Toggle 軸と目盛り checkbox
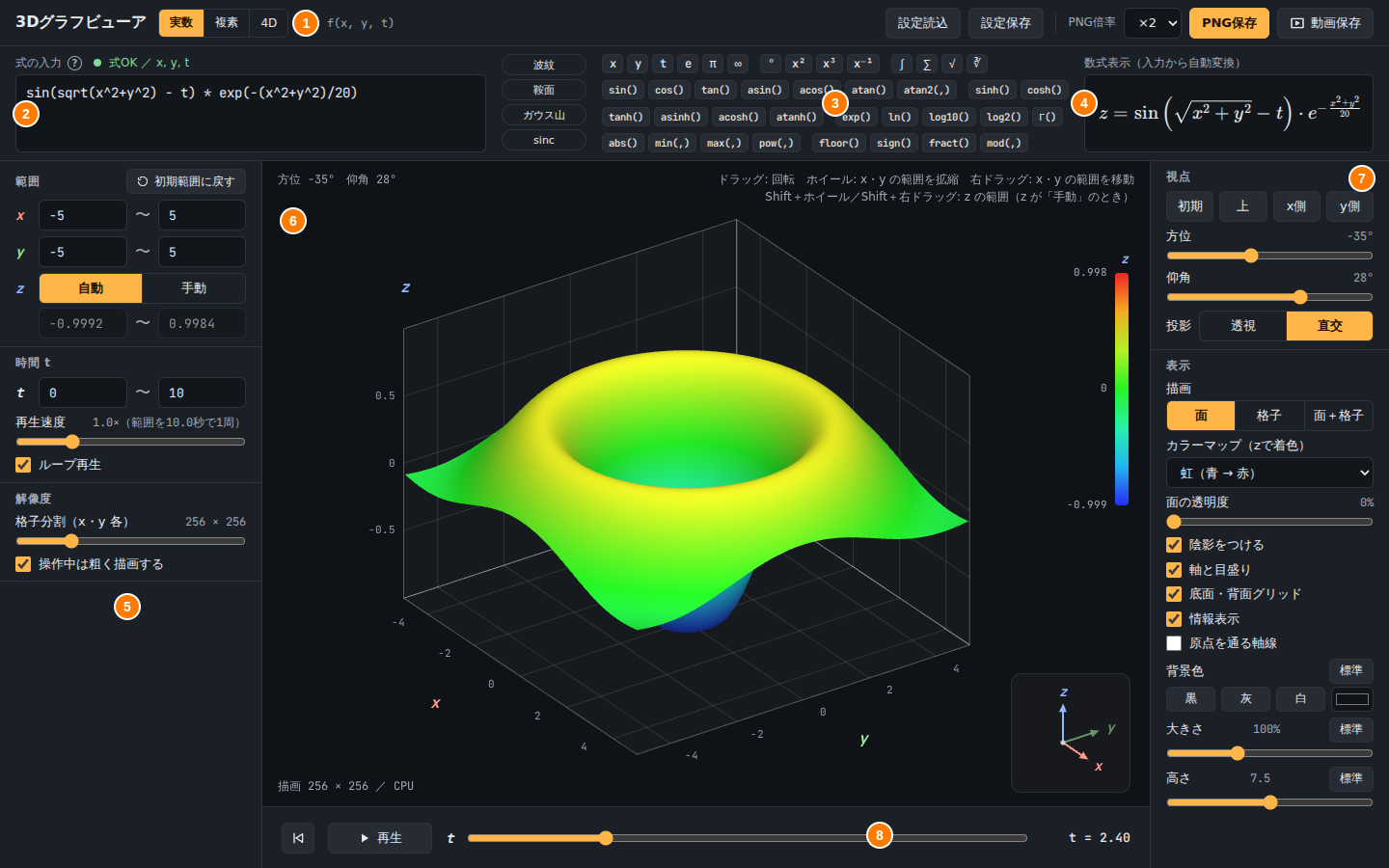The image size is (1389, 868). point(1174,570)
